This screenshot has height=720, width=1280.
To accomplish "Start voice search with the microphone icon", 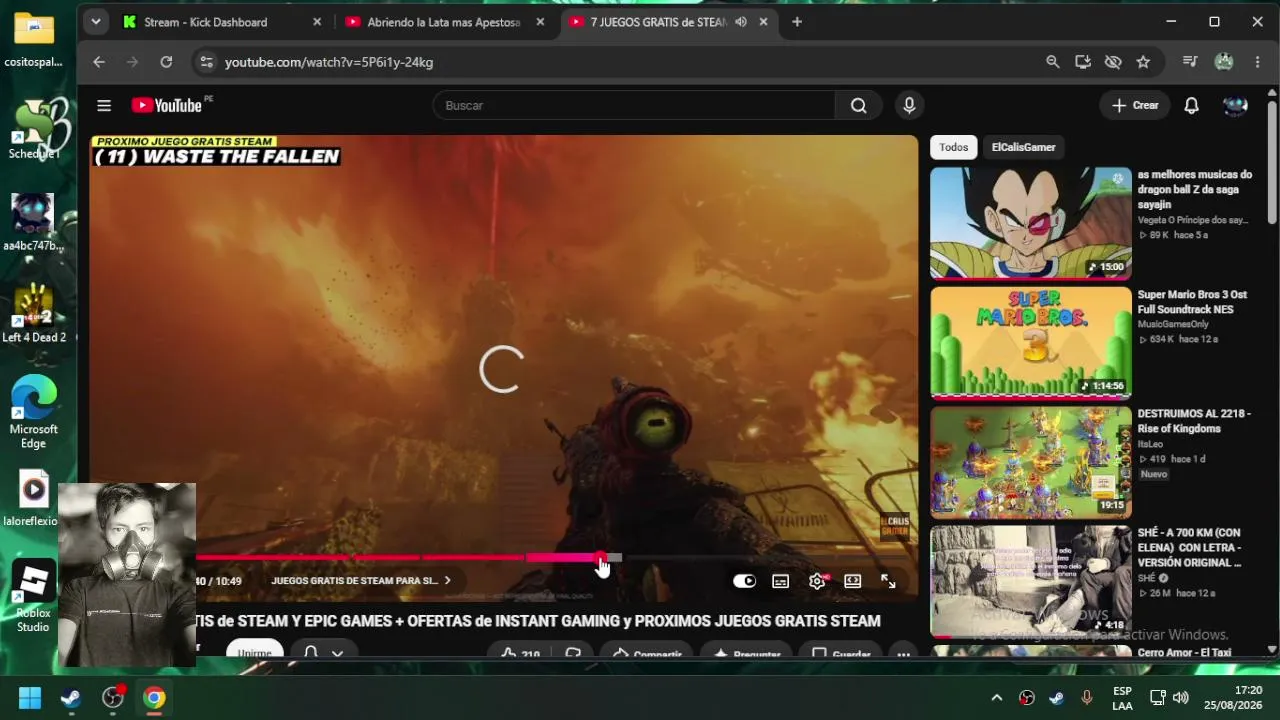I will (x=909, y=105).
